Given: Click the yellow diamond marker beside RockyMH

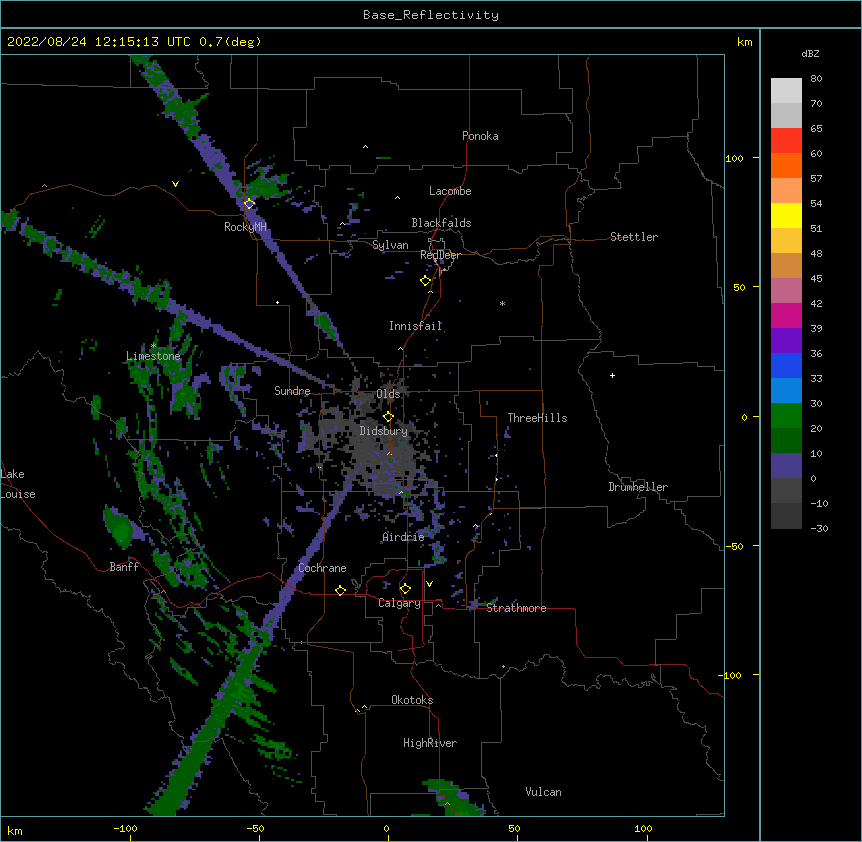Looking at the screenshot, I should [249, 204].
